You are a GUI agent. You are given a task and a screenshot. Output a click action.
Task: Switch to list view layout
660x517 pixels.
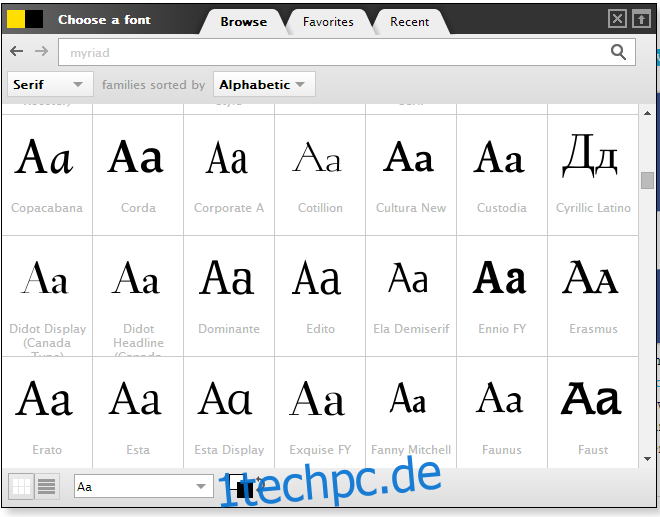46,486
